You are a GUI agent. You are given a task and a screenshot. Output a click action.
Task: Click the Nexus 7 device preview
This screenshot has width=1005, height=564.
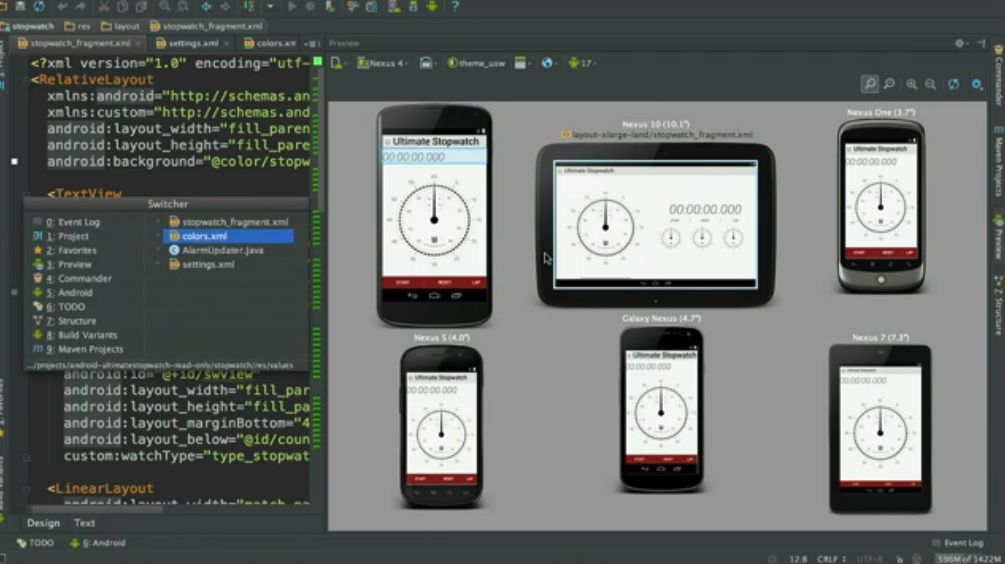click(x=881, y=429)
